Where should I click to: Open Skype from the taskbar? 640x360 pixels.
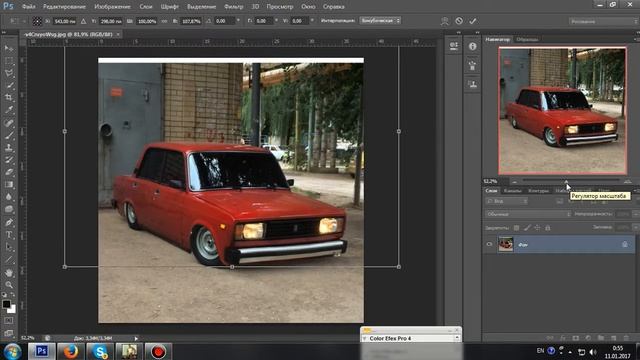[x=100, y=351]
